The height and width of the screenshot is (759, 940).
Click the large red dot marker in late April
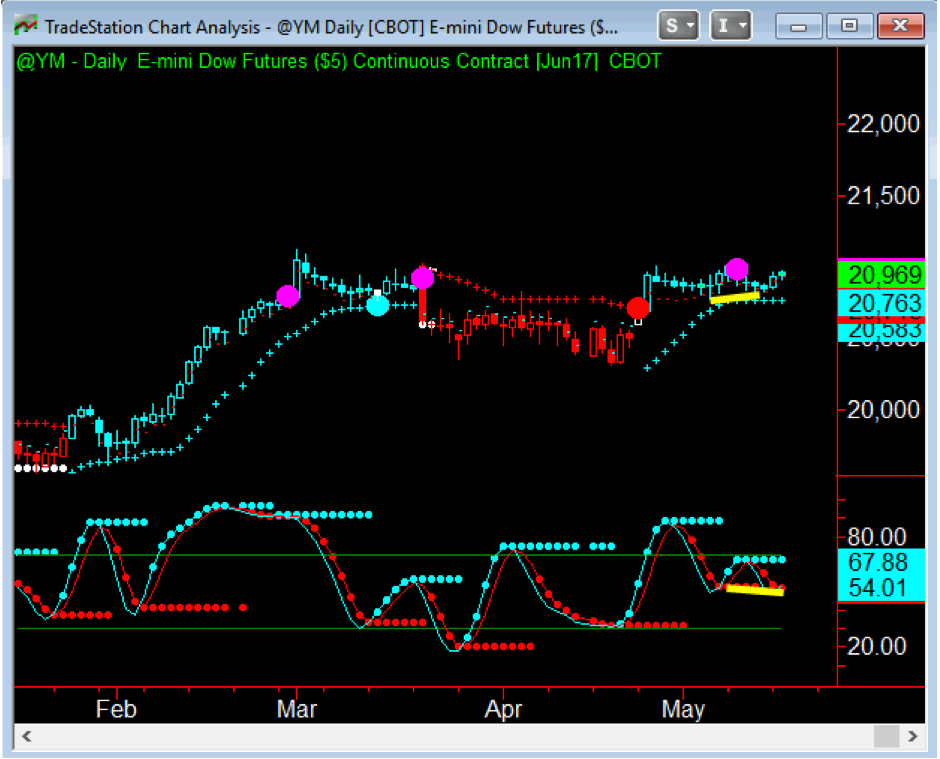pos(638,308)
